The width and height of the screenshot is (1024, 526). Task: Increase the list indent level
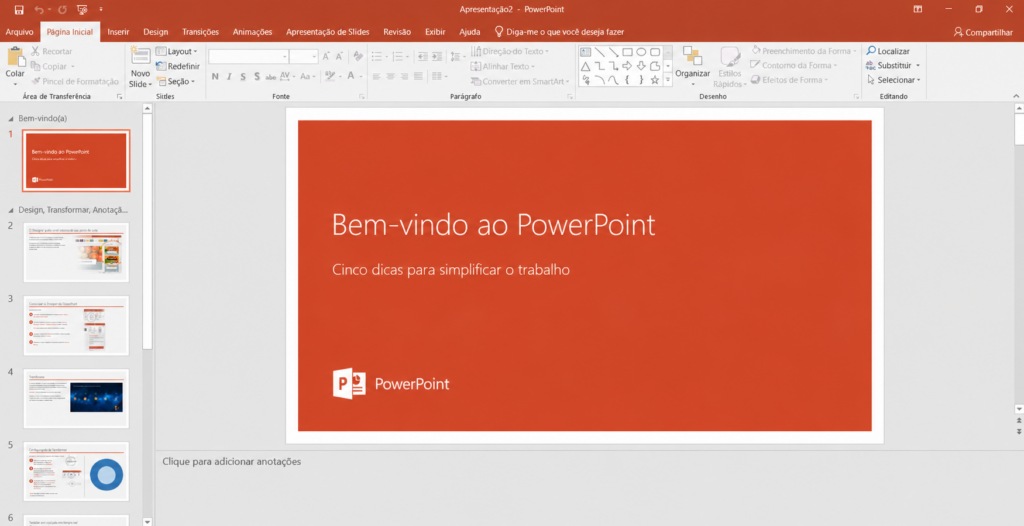[x=437, y=57]
